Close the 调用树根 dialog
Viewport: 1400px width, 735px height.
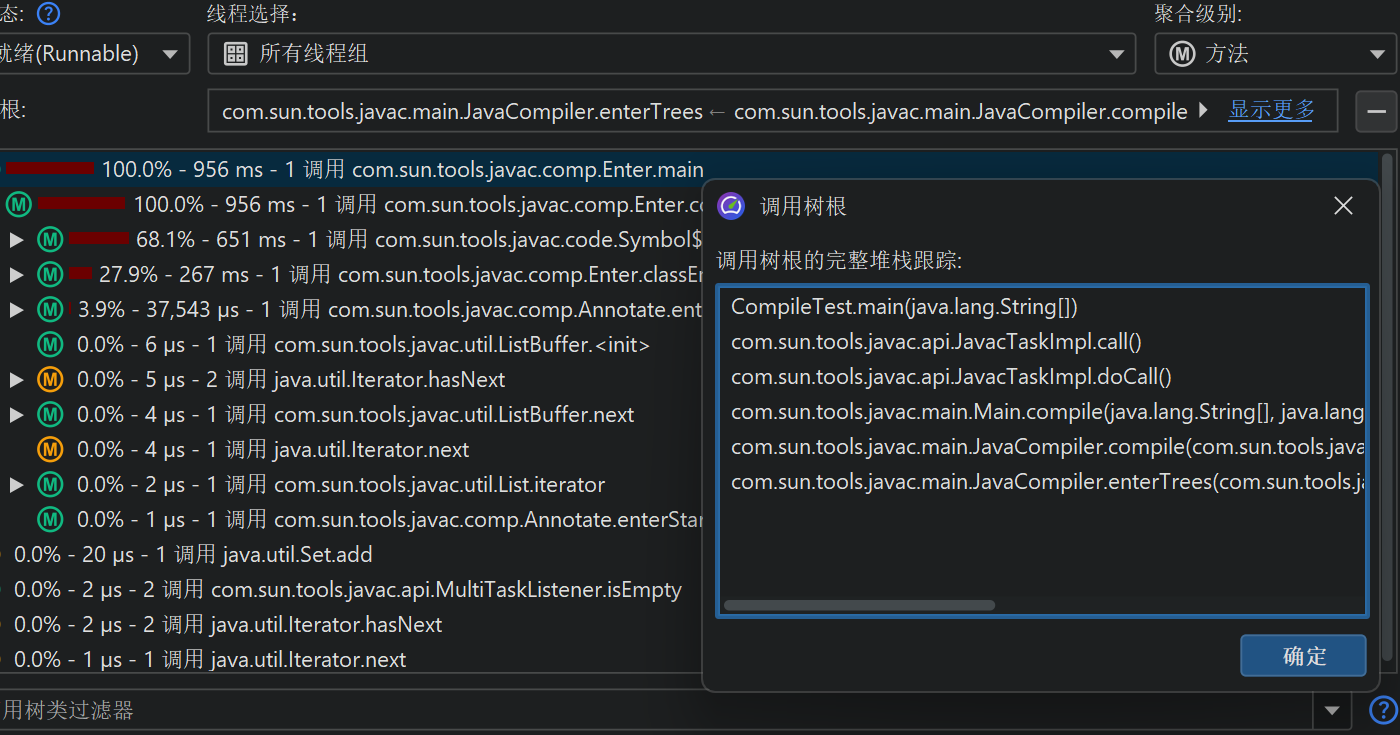pos(1343,206)
